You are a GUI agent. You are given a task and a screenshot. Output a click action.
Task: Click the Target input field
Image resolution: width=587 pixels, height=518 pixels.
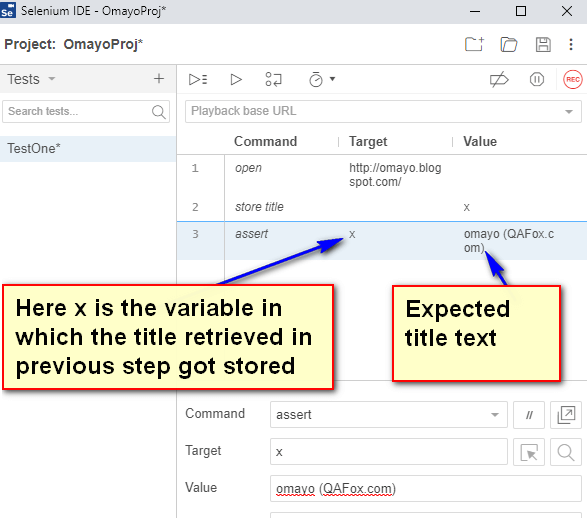pyautogui.click(x=389, y=452)
